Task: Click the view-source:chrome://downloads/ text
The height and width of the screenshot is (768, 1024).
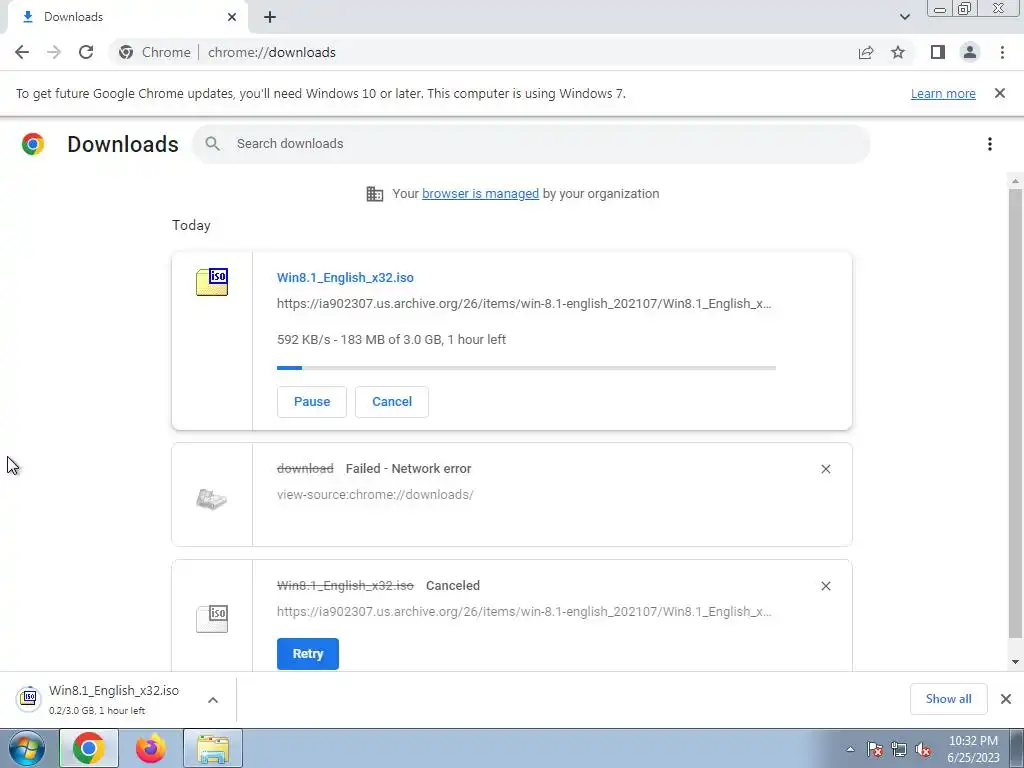Action: [x=375, y=494]
